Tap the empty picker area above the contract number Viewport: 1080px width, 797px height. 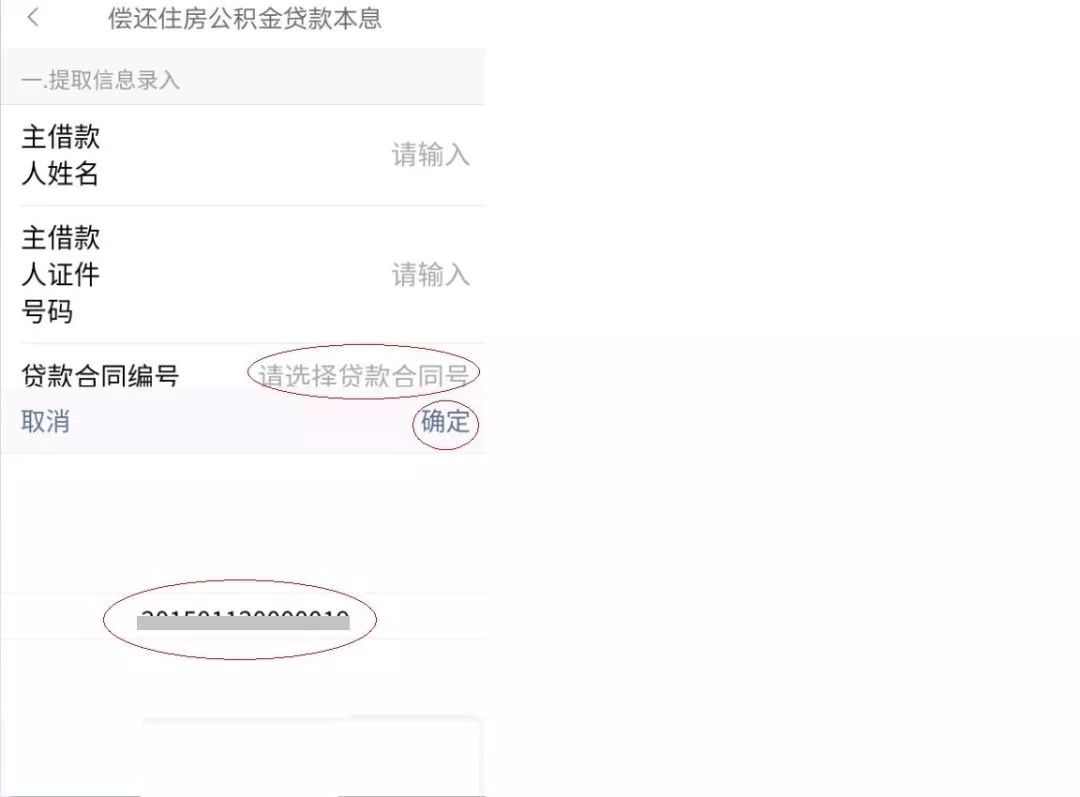[243, 524]
